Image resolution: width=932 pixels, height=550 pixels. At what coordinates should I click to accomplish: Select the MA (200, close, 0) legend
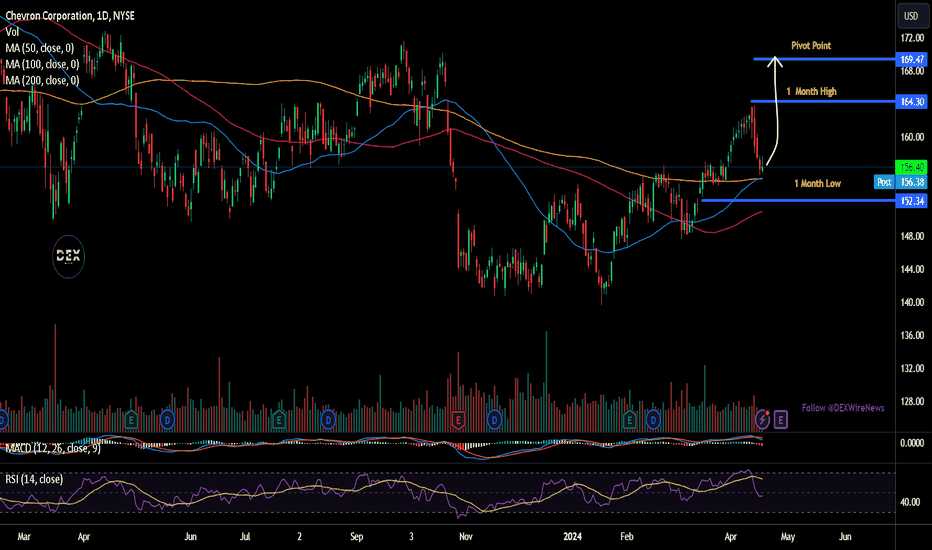pos(42,80)
